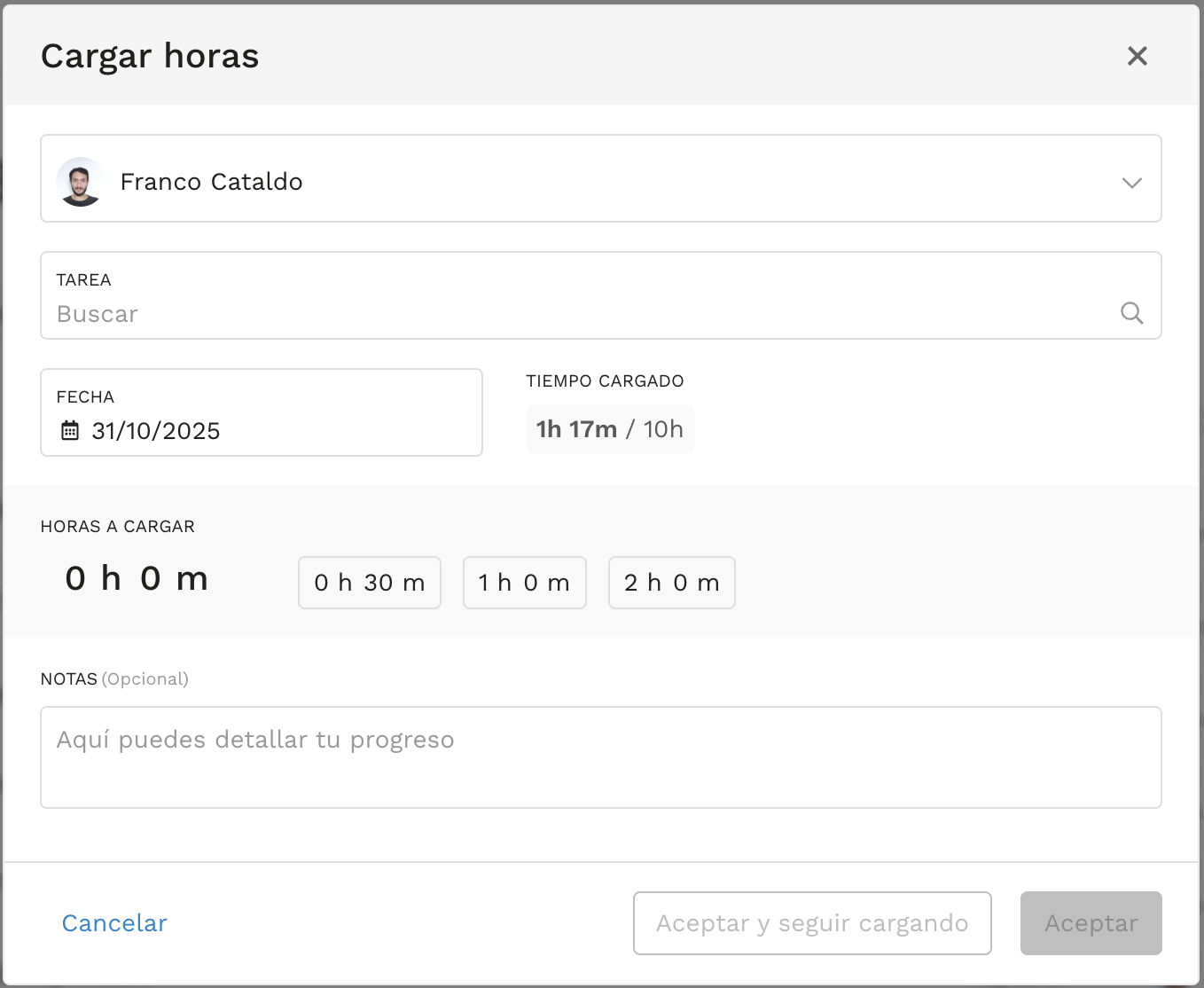Image resolution: width=1204 pixels, height=988 pixels.
Task: Select the 1 h 0 m preset
Action: click(x=525, y=583)
